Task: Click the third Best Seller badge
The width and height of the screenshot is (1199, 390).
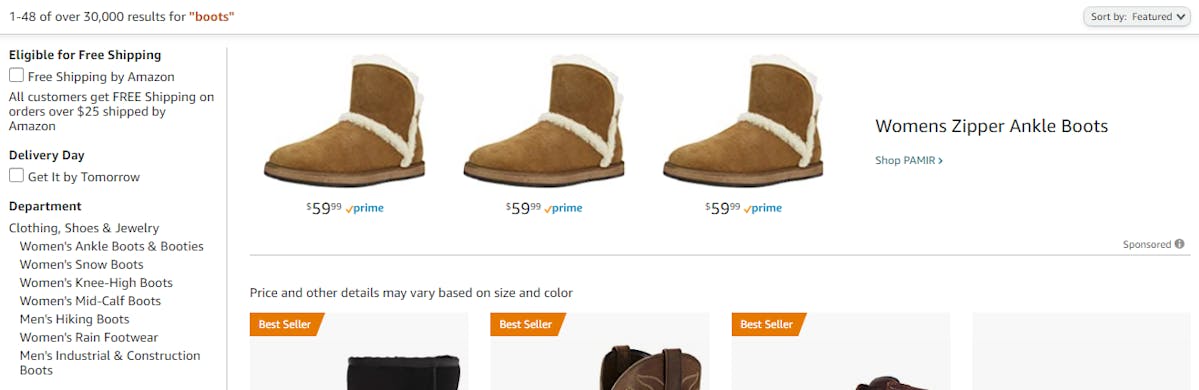Action: click(768, 324)
